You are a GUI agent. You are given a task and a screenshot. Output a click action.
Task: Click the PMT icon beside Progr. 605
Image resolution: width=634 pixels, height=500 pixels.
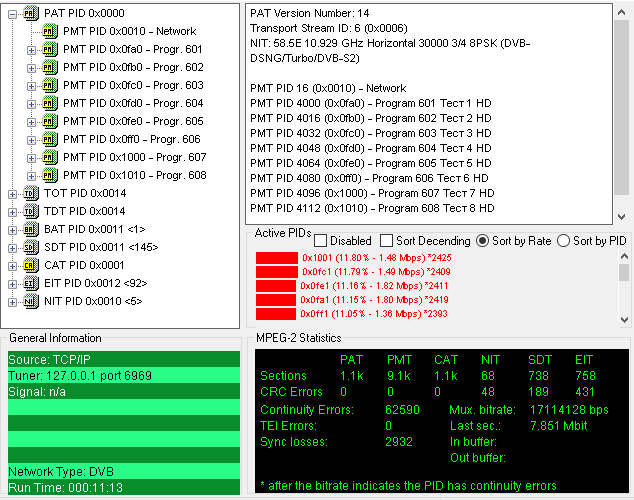(50, 121)
